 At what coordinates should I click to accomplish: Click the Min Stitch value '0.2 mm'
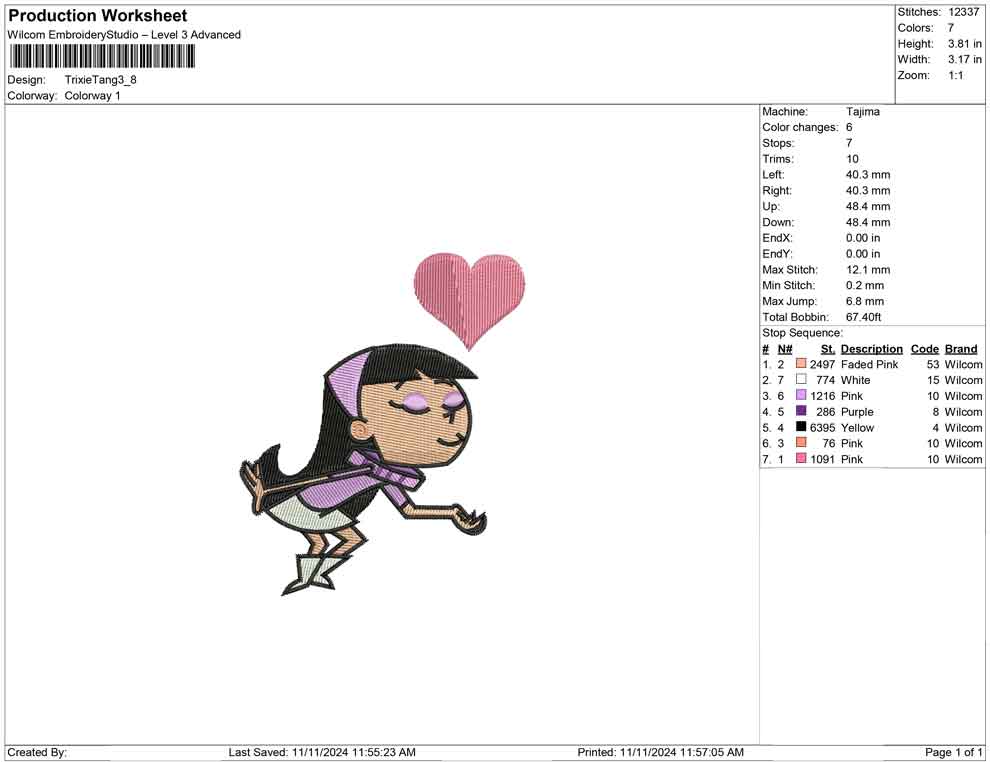click(x=865, y=285)
